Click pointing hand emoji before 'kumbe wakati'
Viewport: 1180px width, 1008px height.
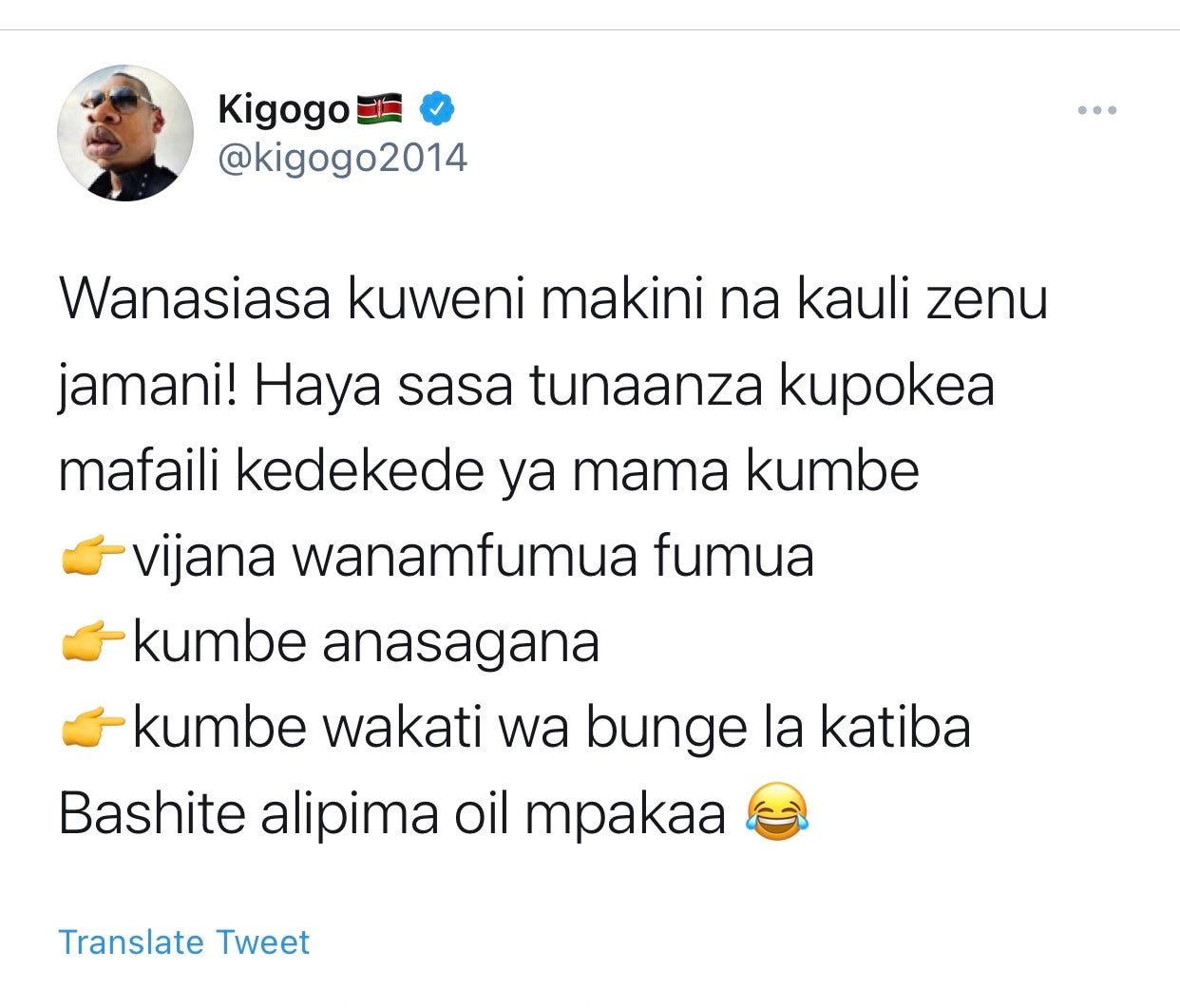(92, 729)
